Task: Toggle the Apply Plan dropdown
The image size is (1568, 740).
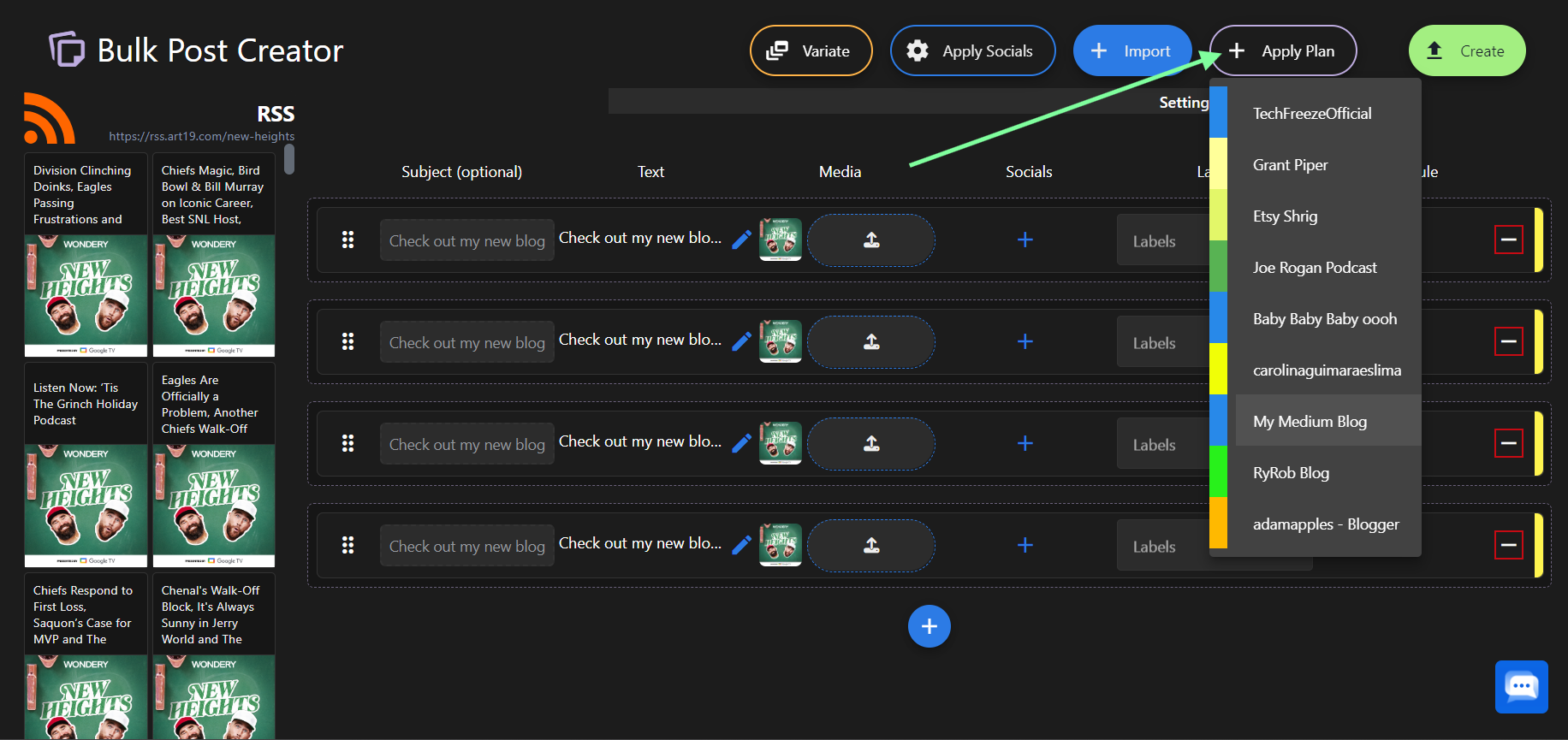Action: pos(1283,50)
